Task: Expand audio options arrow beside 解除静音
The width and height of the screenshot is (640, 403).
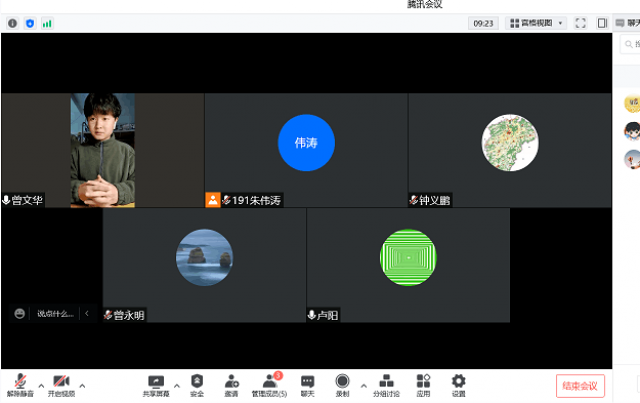Action: click(x=41, y=383)
